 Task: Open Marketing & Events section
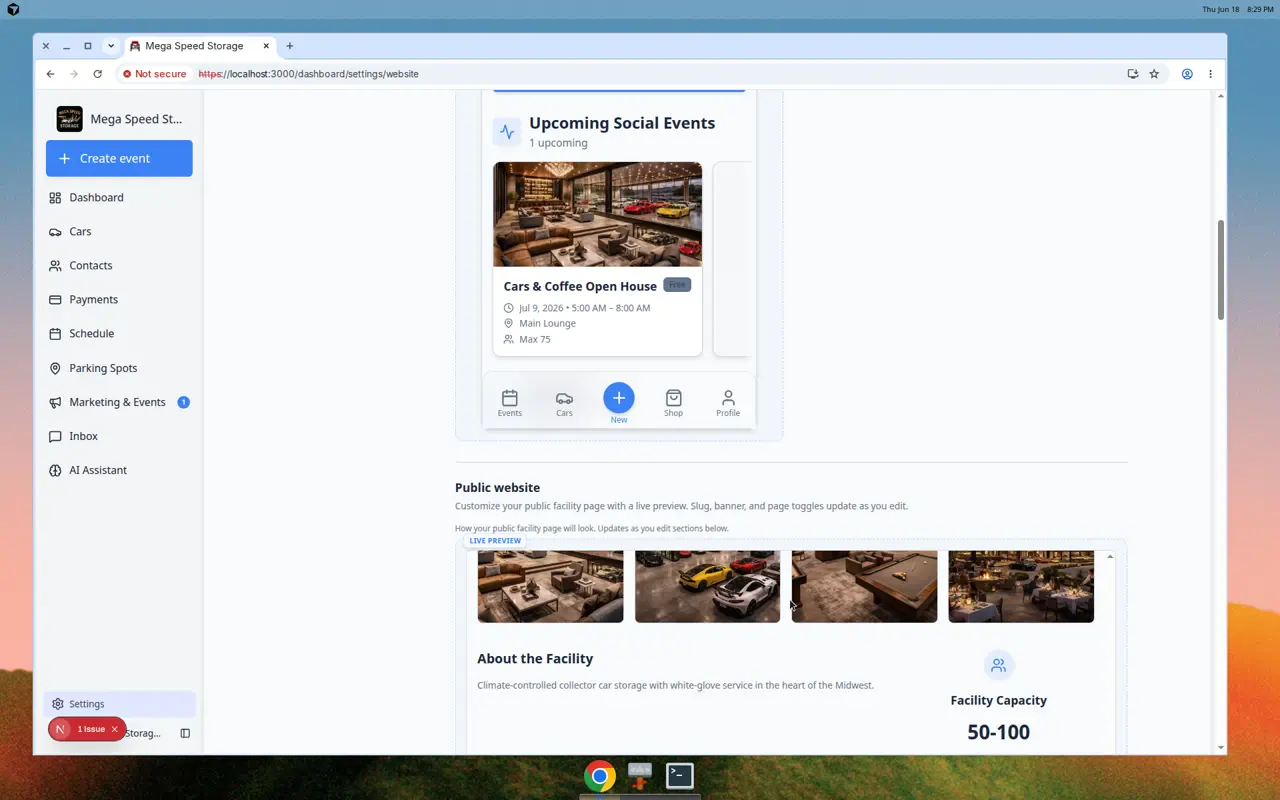tap(119, 402)
